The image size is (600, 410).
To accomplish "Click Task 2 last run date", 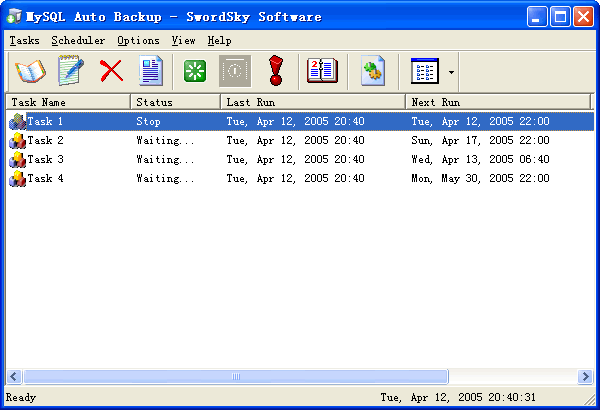I will [295, 140].
